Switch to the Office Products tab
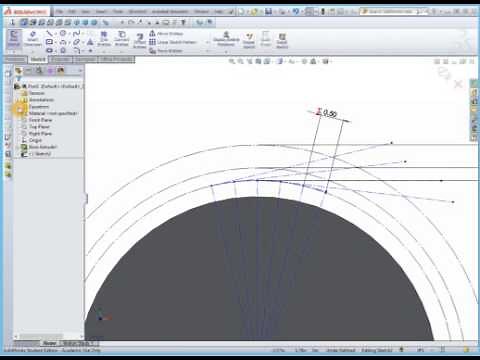Viewport: 480px width, 360px height. coord(117,60)
